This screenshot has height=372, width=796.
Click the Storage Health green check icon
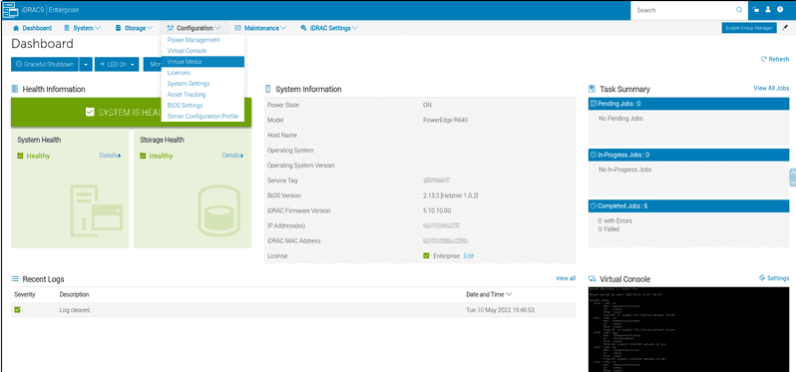pyautogui.click(x=143, y=156)
